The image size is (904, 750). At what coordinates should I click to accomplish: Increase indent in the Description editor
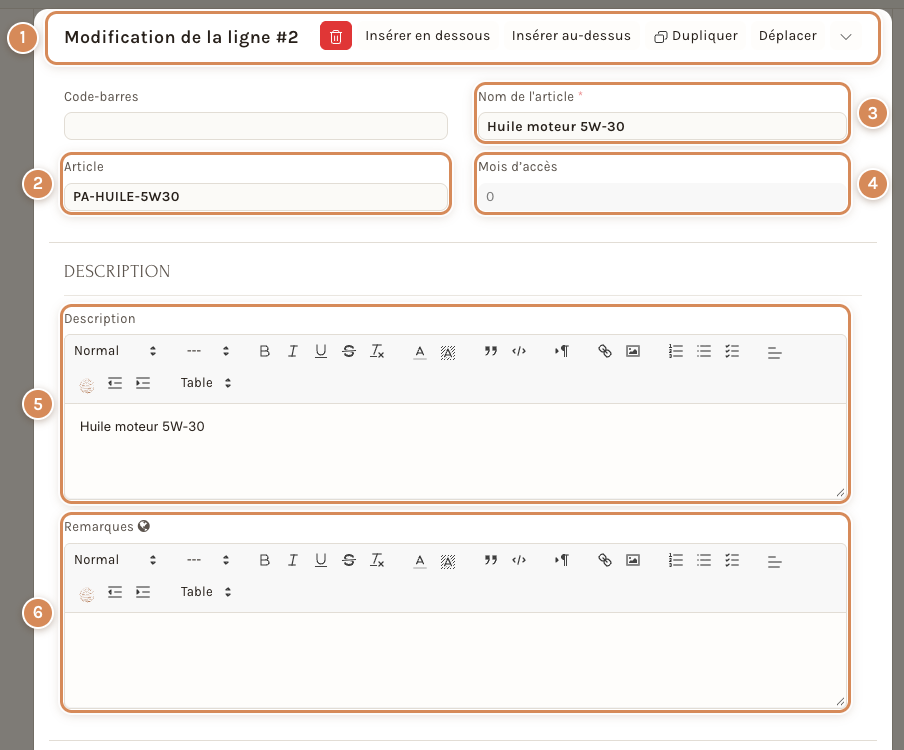(143, 383)
